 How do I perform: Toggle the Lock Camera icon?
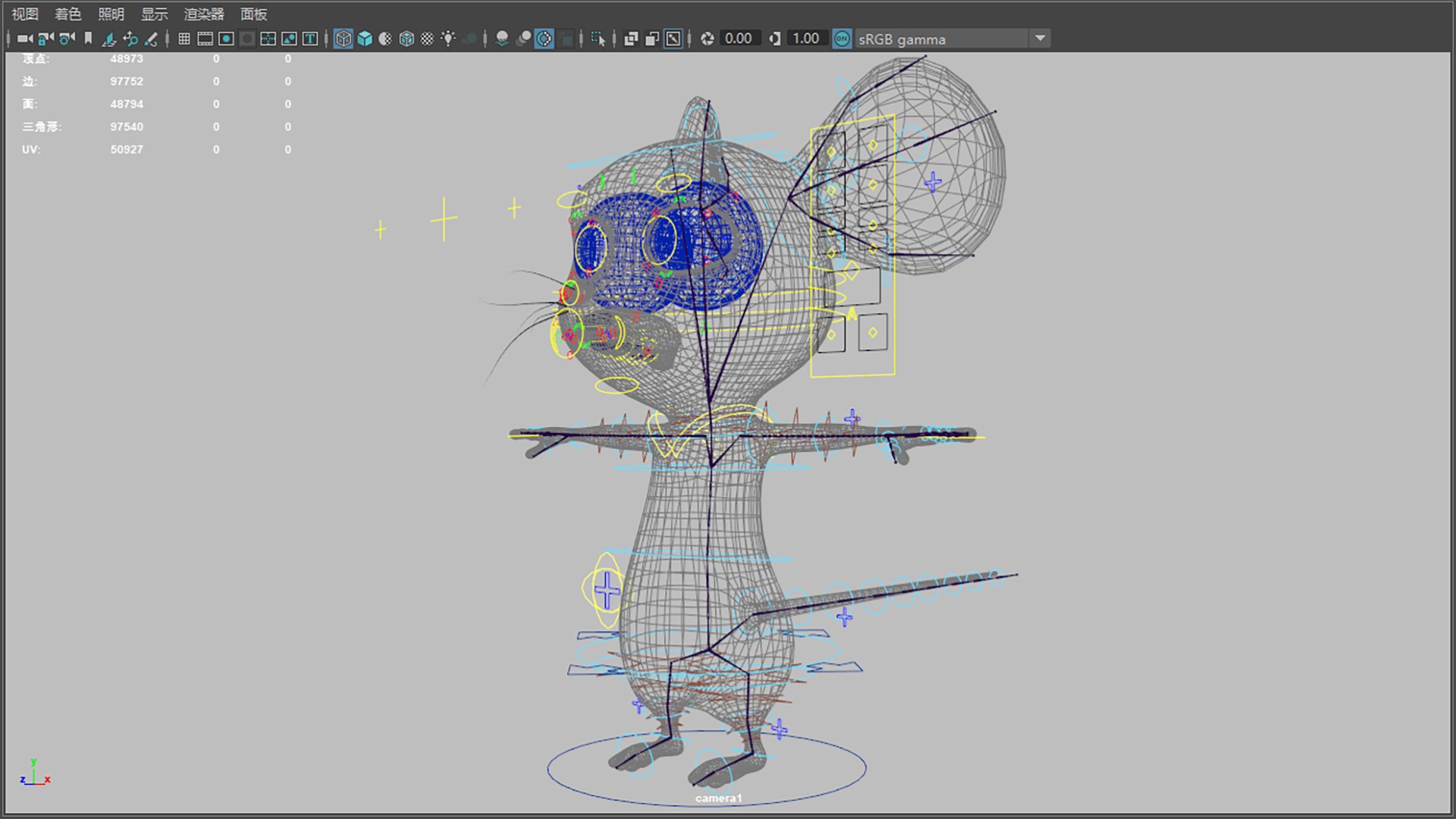click(x=46, y=39)
